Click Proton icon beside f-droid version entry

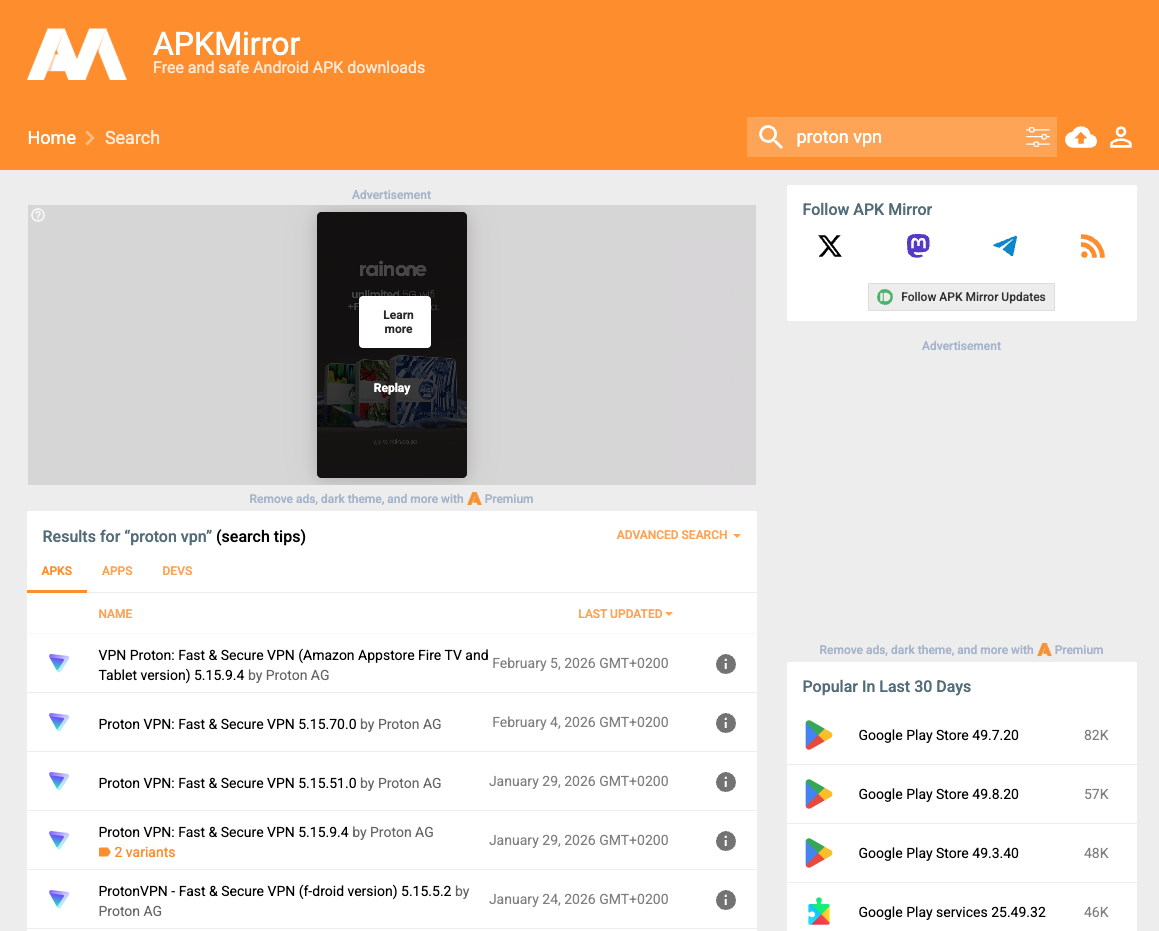58,899
